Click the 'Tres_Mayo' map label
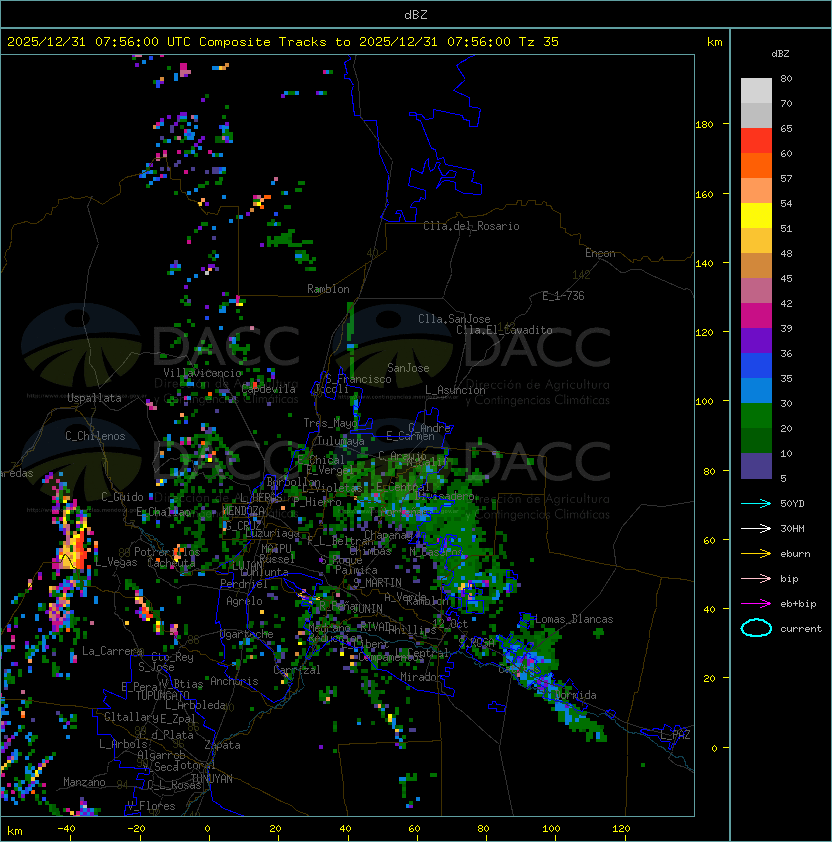This screenshot has width=832, height=842. tap(330, 423)
